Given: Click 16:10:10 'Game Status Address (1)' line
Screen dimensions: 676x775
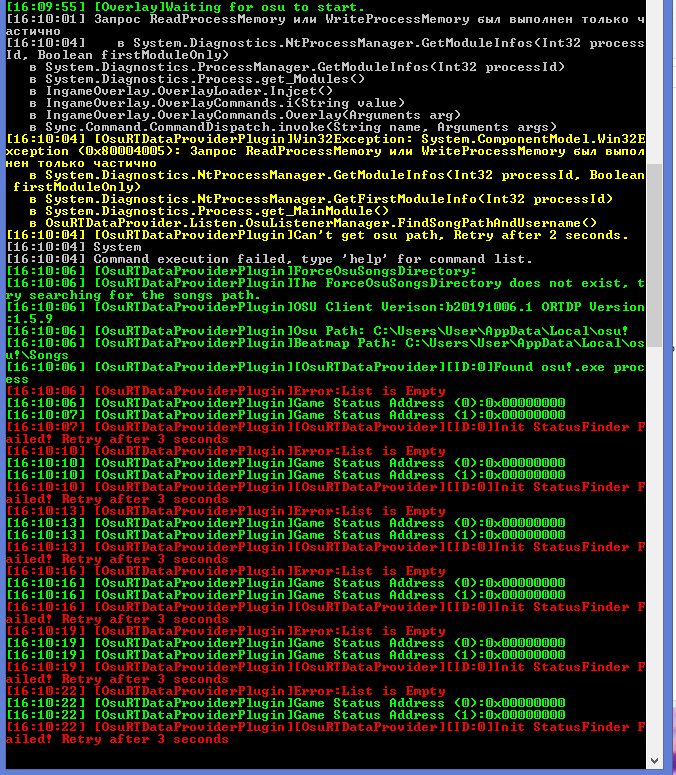Looking at the screenshot, I should click(x=285, y=475).
